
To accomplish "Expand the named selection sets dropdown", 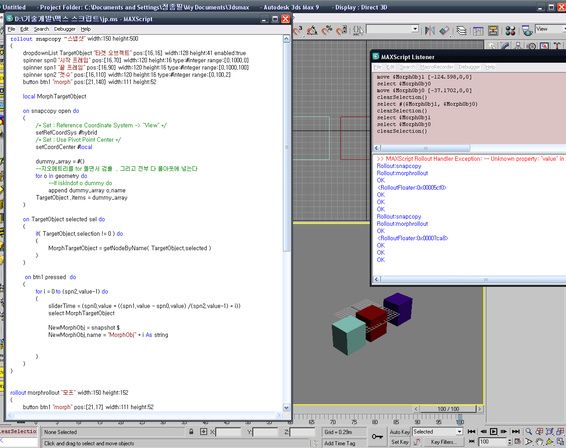I will coord(393,29).
